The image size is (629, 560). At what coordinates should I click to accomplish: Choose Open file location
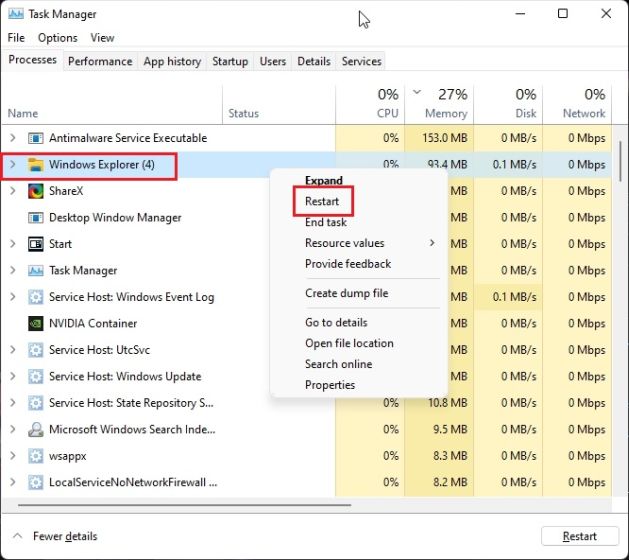[x=349, y=343]
